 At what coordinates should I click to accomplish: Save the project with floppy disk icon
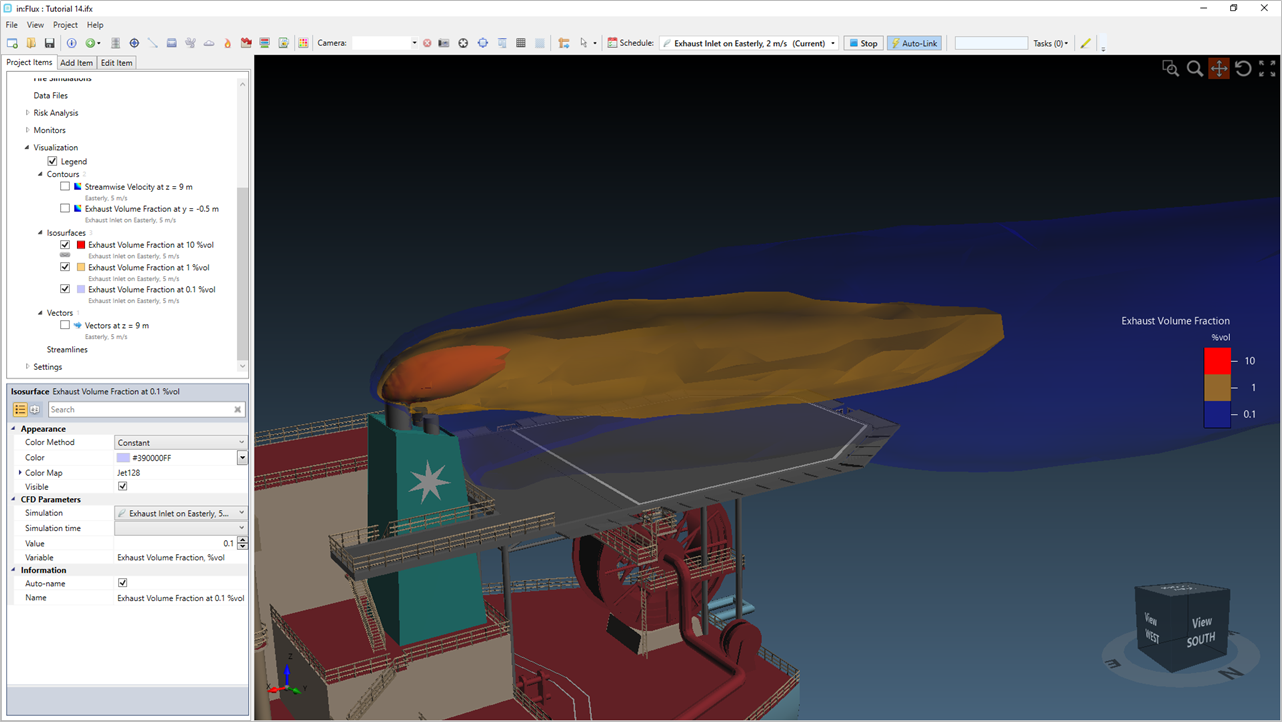[49, 43]
